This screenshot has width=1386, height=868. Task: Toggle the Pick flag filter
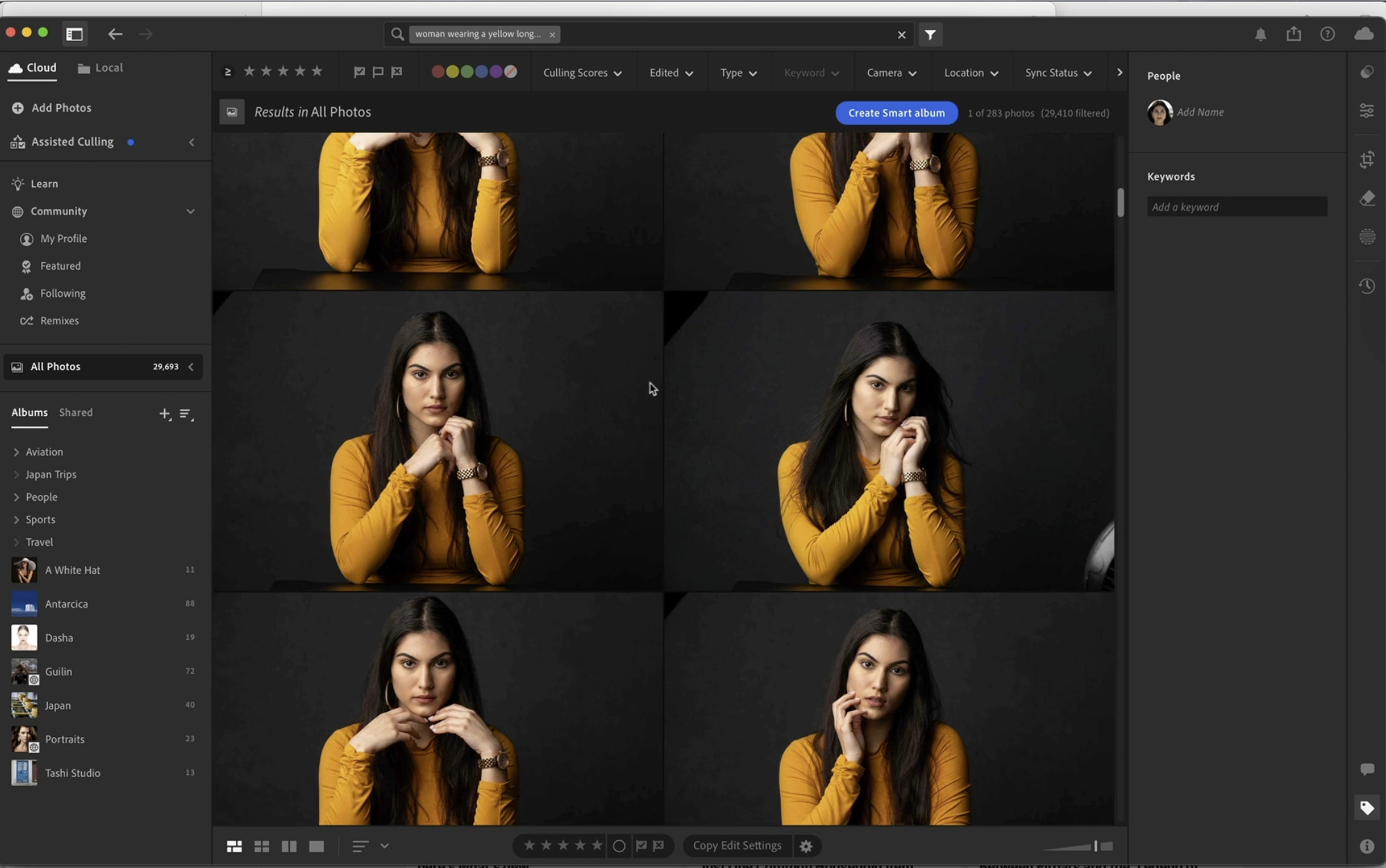click(x=359, y=71)
